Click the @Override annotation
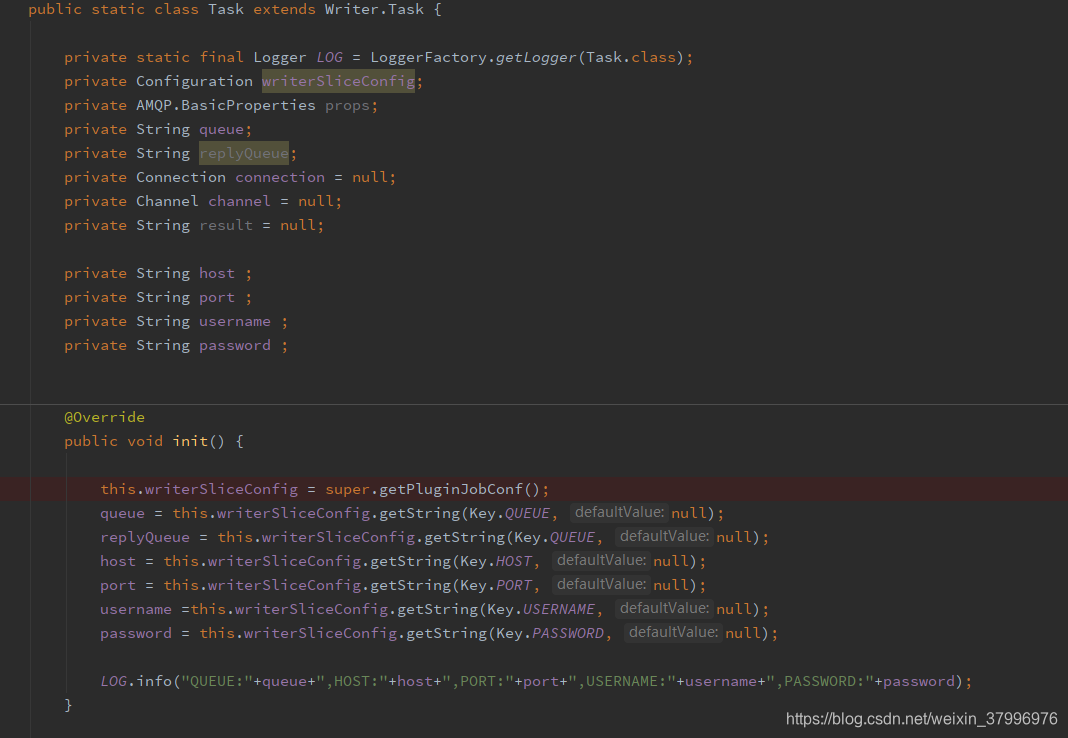The width and height of the screenshot is (1068, 738). tap(104, 417)
